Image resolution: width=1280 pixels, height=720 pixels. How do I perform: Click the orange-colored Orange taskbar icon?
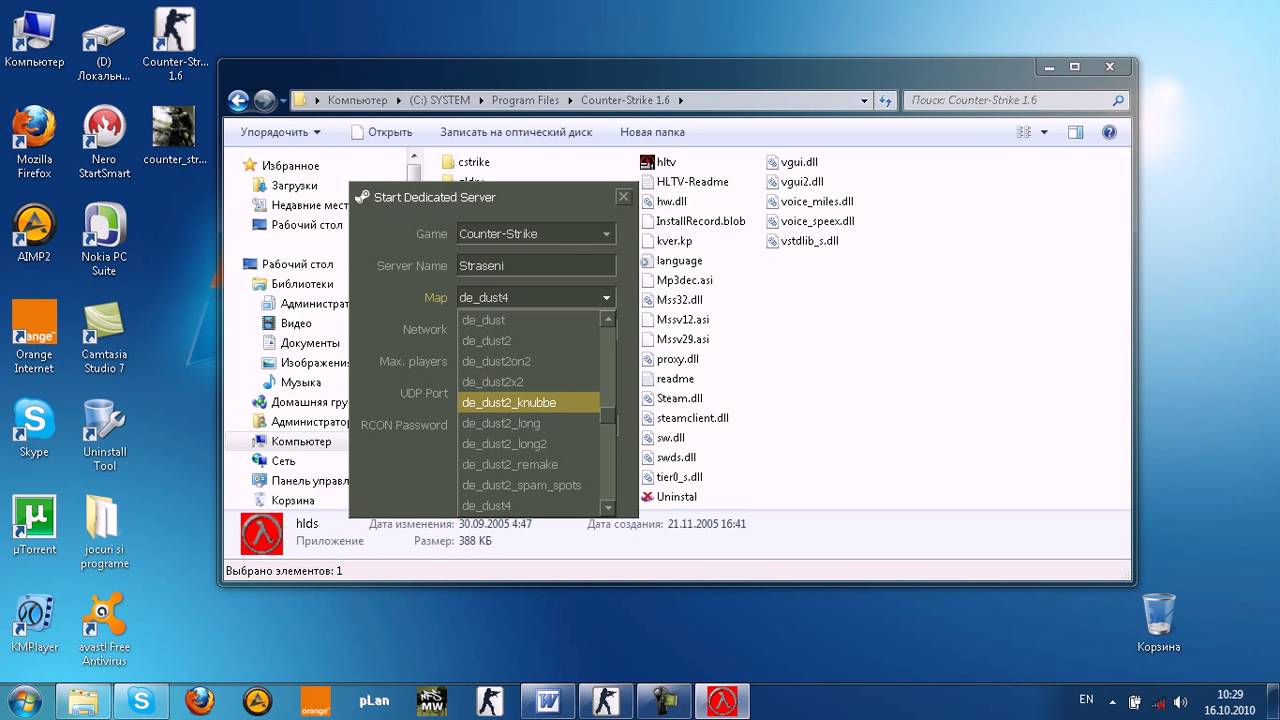click(x=316, y=701)
